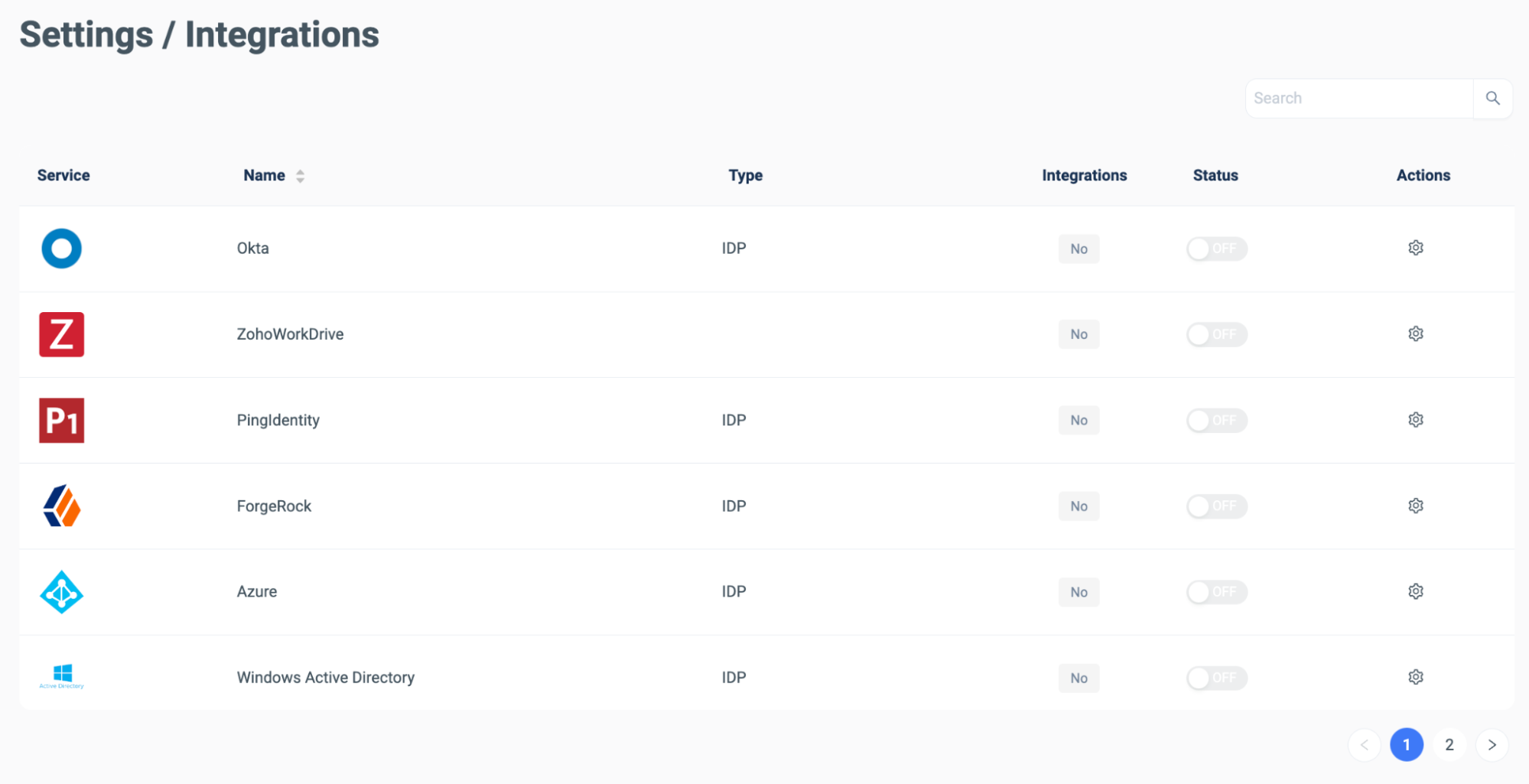Enable the Okta status toggle

1216,249
